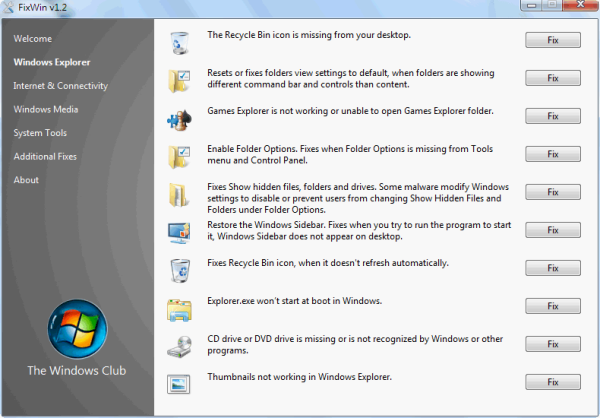Click 'Fixes Show hidden files' description

358,198
